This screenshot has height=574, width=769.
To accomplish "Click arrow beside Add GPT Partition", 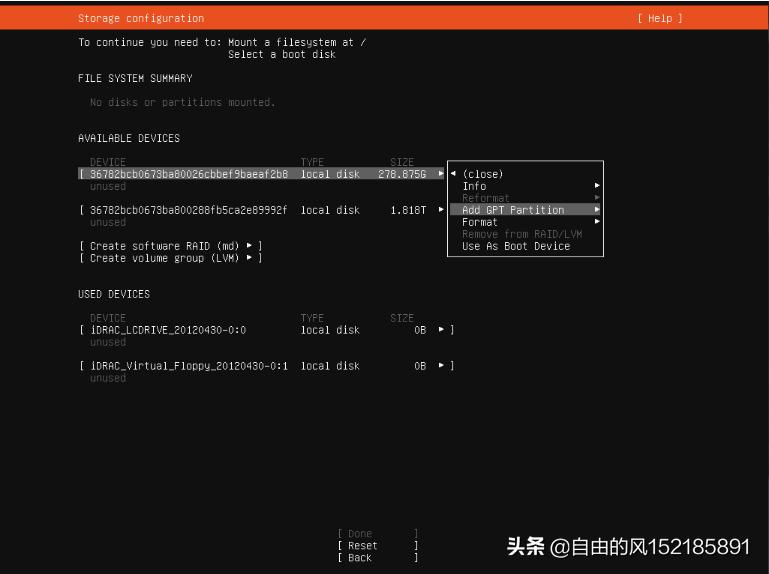I will pos(597,209).
